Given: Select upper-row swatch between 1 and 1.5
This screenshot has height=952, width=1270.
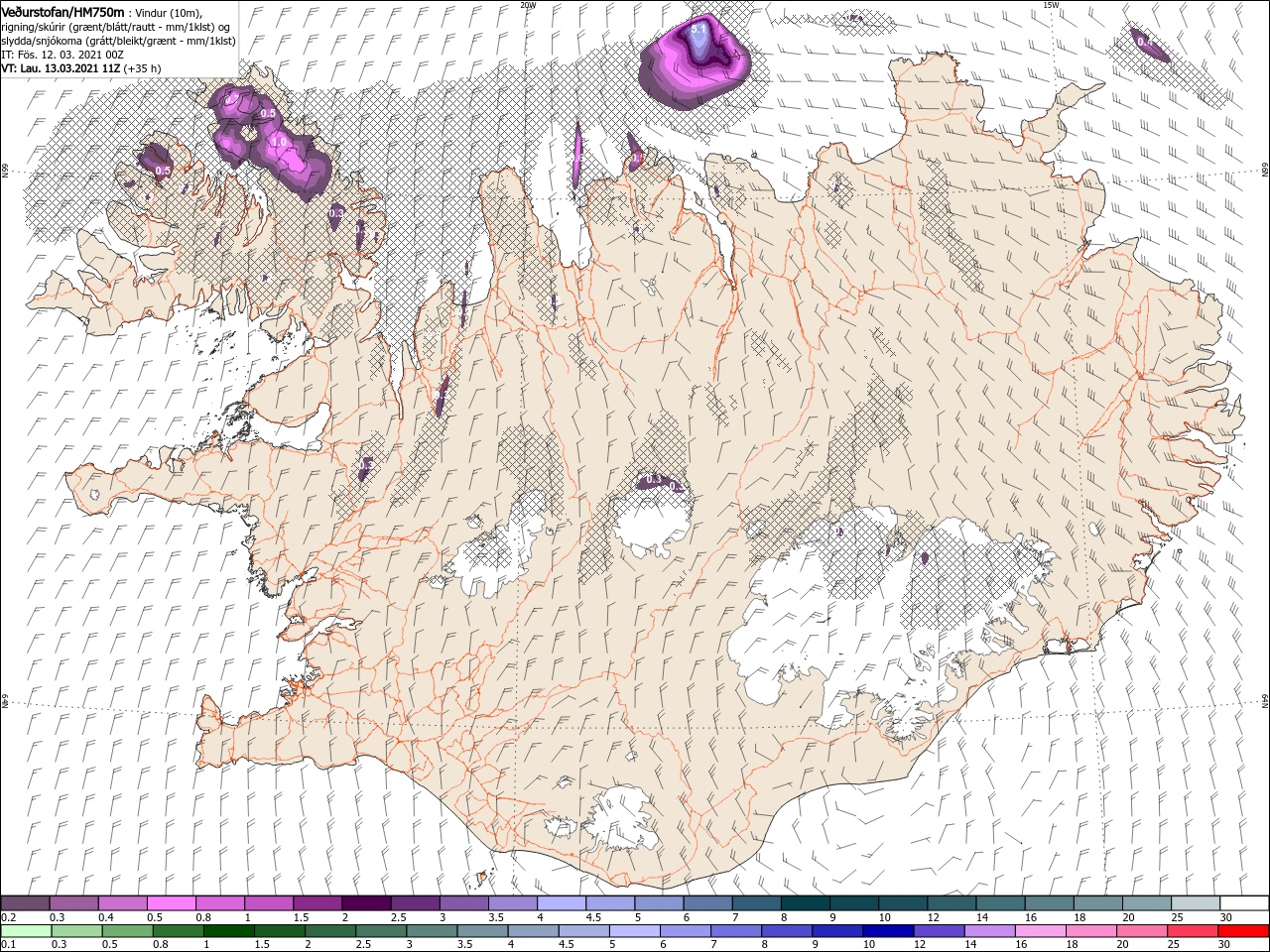Looking at the screenshot, I should tap(269, 903).
